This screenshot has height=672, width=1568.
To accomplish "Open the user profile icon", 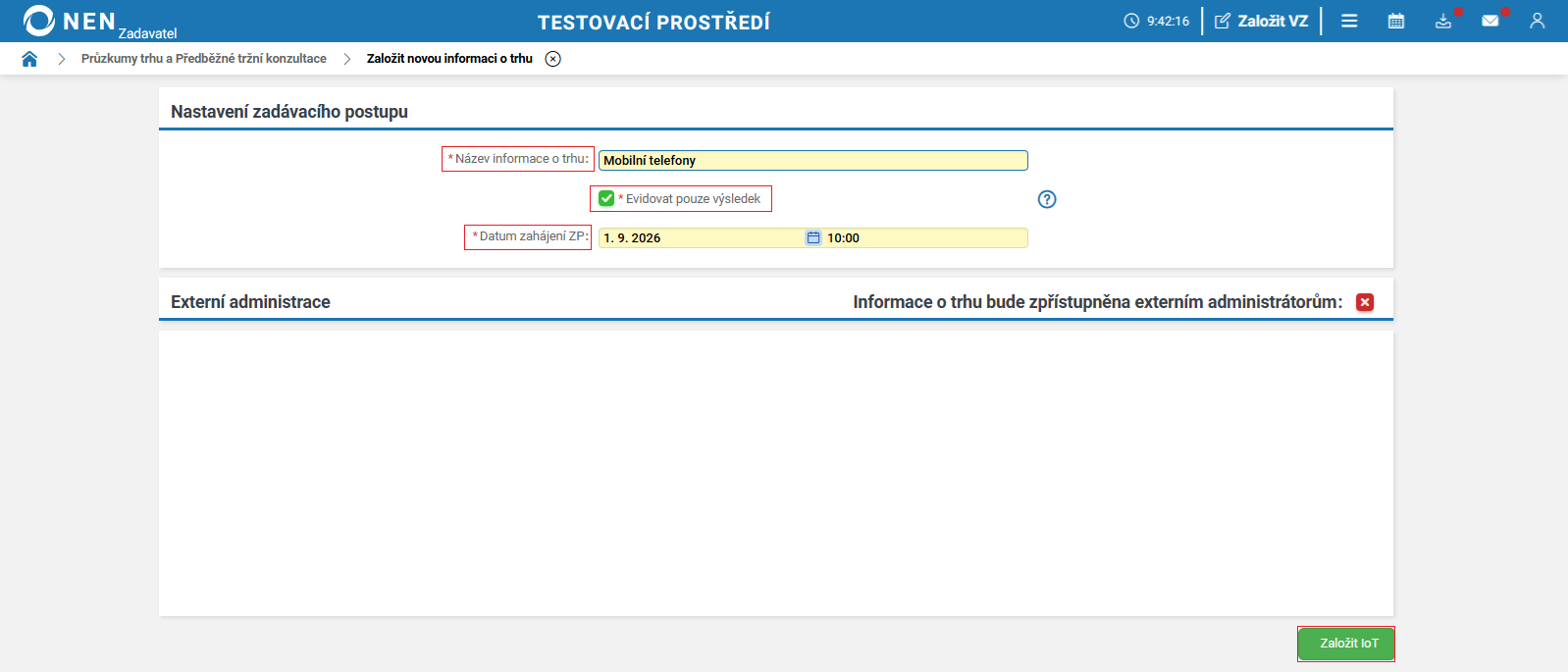I will [x=1538, y=21].
